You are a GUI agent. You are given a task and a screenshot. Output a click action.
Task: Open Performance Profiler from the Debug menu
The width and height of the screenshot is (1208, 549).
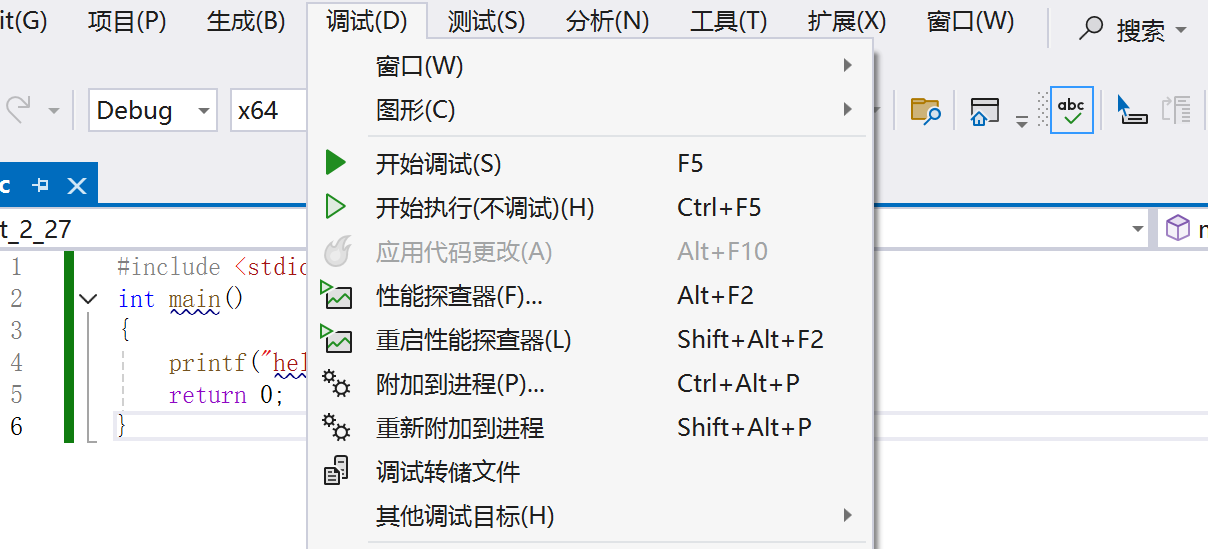pyautogui.click(x=459, y=296)
